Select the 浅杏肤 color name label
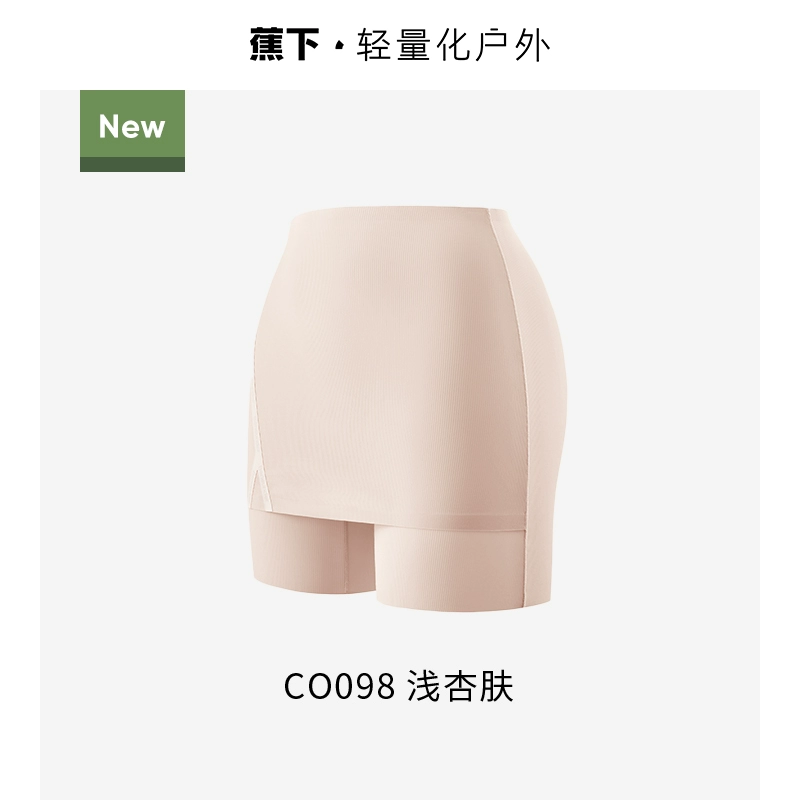Screen dimensions: 800x800 460,686
